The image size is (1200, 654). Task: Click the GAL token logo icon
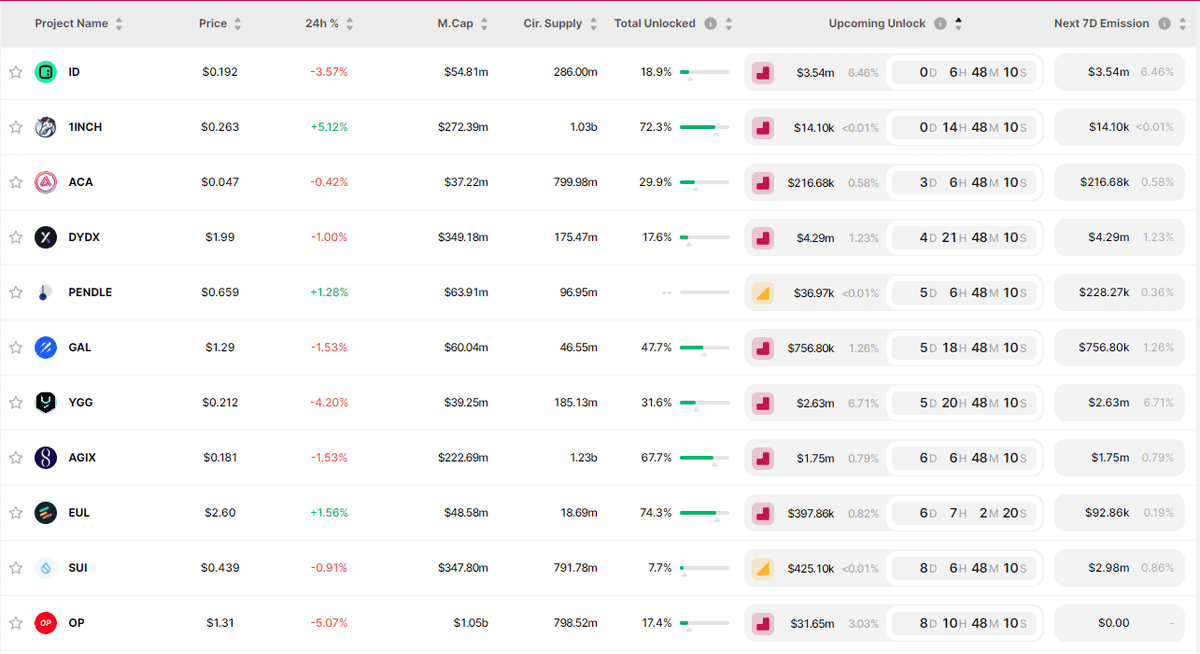(46, 347)
